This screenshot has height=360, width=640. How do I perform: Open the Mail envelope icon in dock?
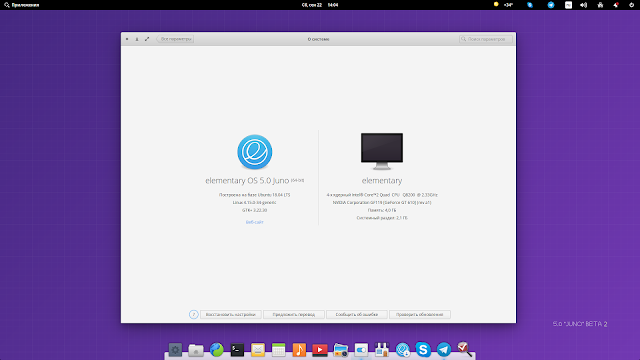click(258, 350)
